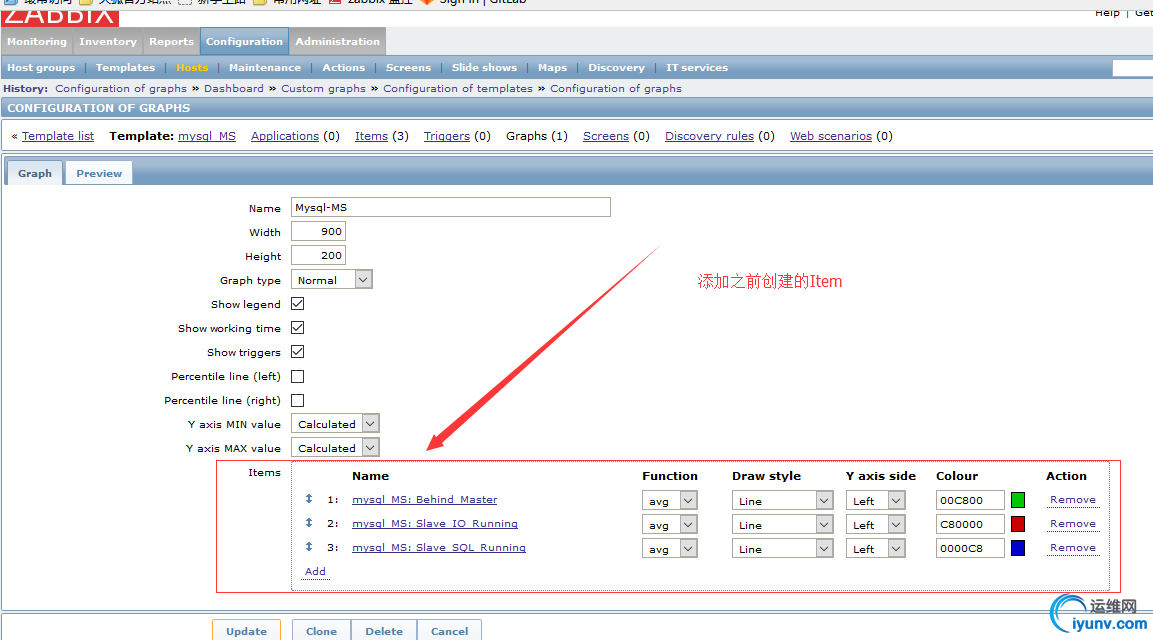This screenshot has width=1153, height=640.
Task: Open the mysql_MS template link
Action: tap(207, 136)
